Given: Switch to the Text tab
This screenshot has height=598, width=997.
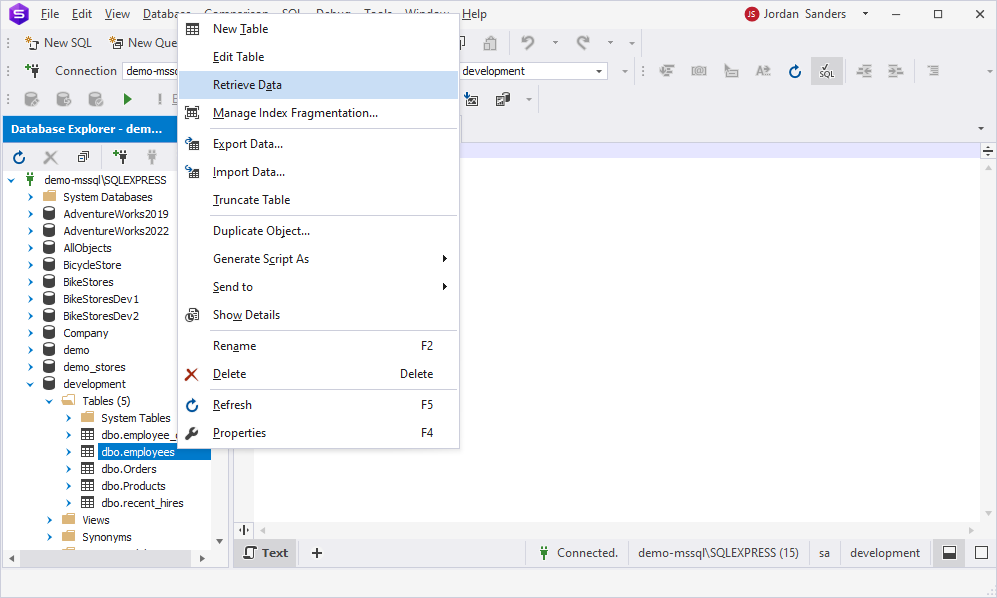Looking at the screenshot, I should point(266,553).
